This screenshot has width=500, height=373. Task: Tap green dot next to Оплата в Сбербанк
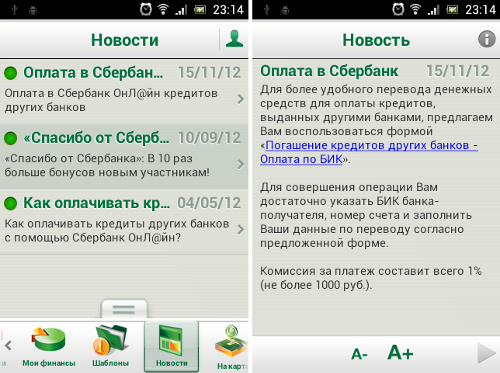point(11,73)
